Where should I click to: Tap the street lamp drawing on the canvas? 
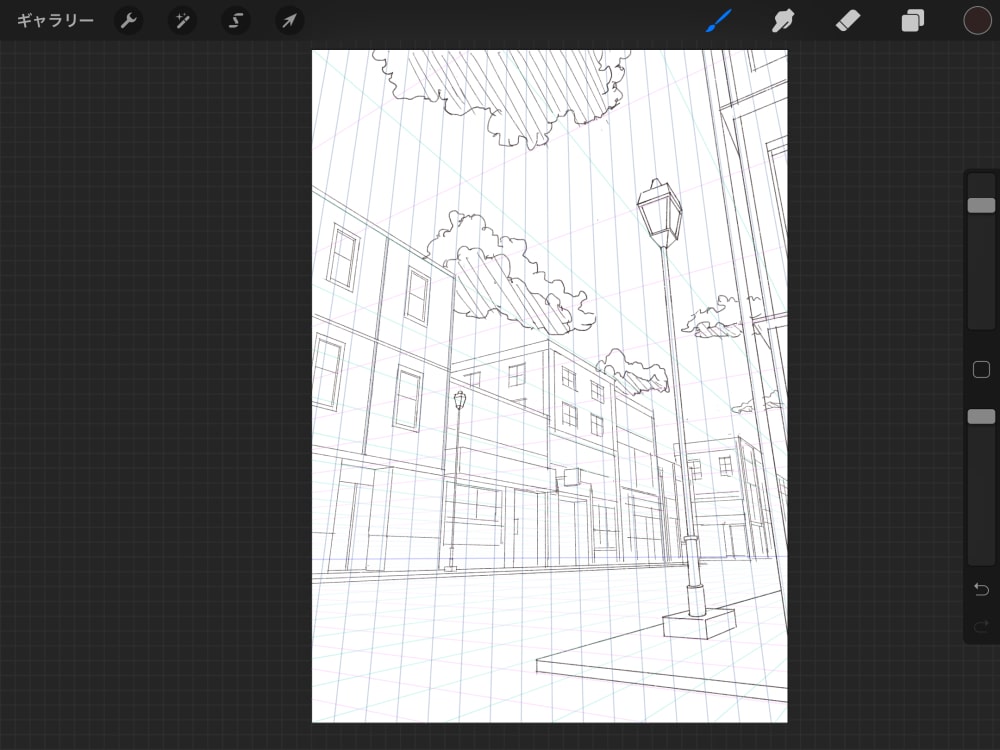660,210
